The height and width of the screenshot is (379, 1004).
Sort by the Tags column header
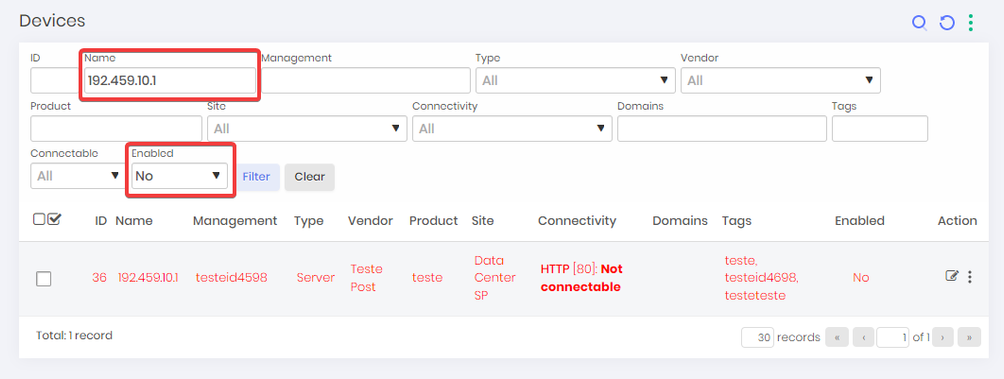pos(736,221)
